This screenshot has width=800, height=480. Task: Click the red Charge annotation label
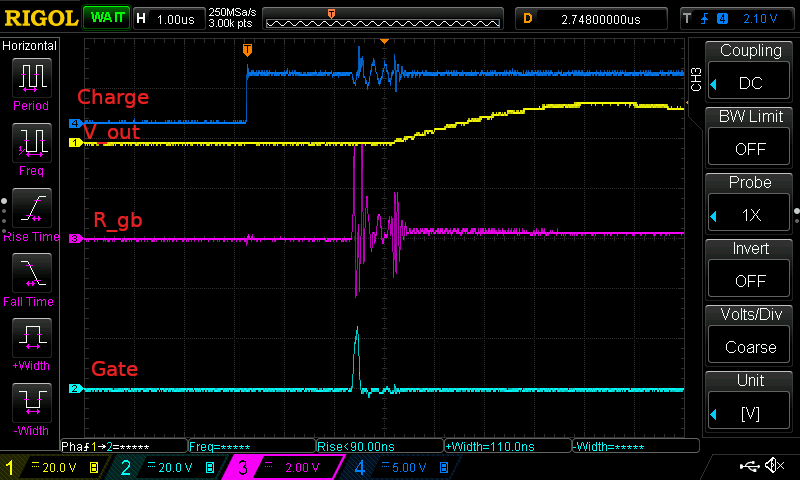click(x=113, y=97)
